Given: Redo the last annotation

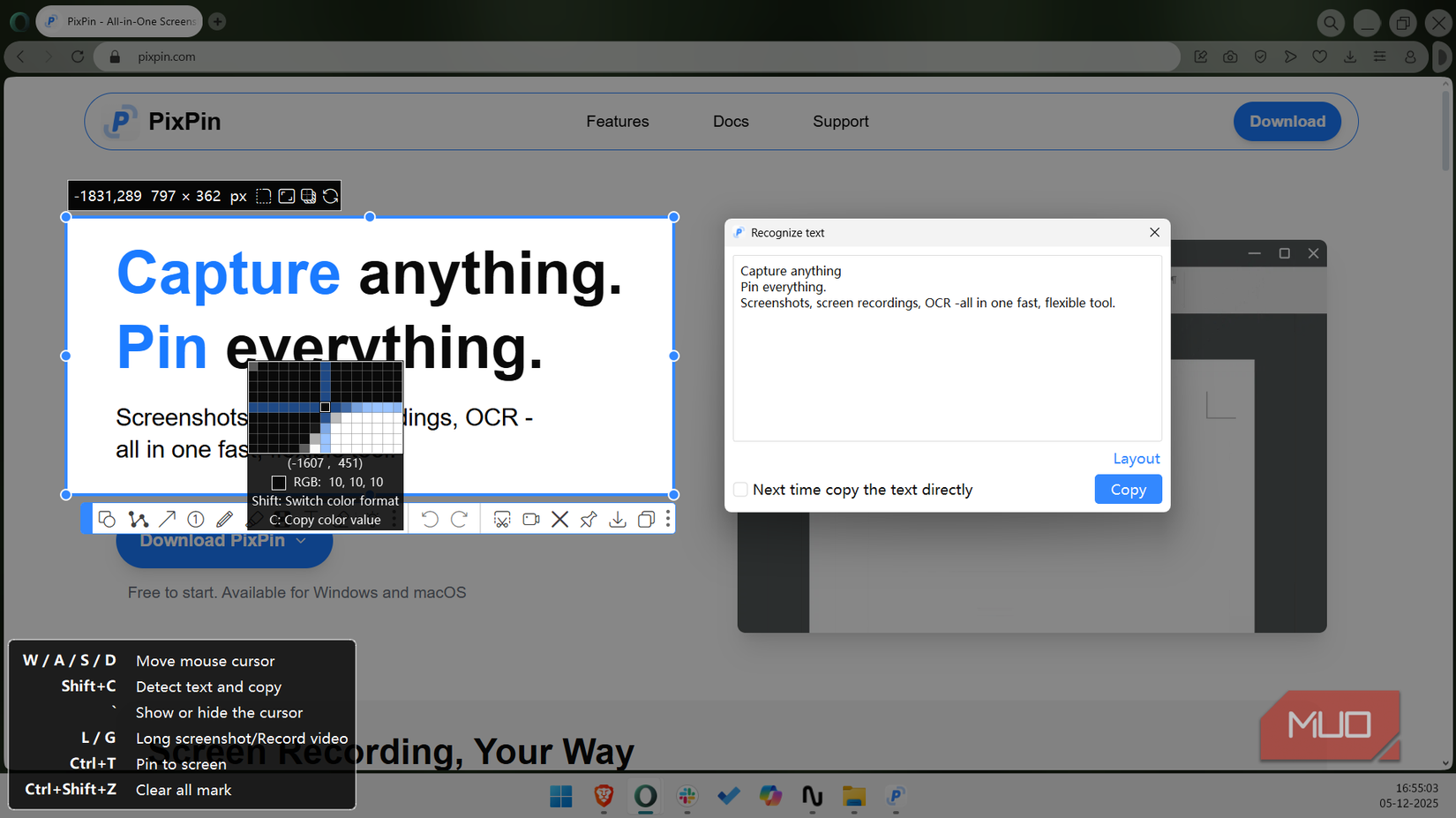Looking at the screenshot, I should click(x=459, y=519).
